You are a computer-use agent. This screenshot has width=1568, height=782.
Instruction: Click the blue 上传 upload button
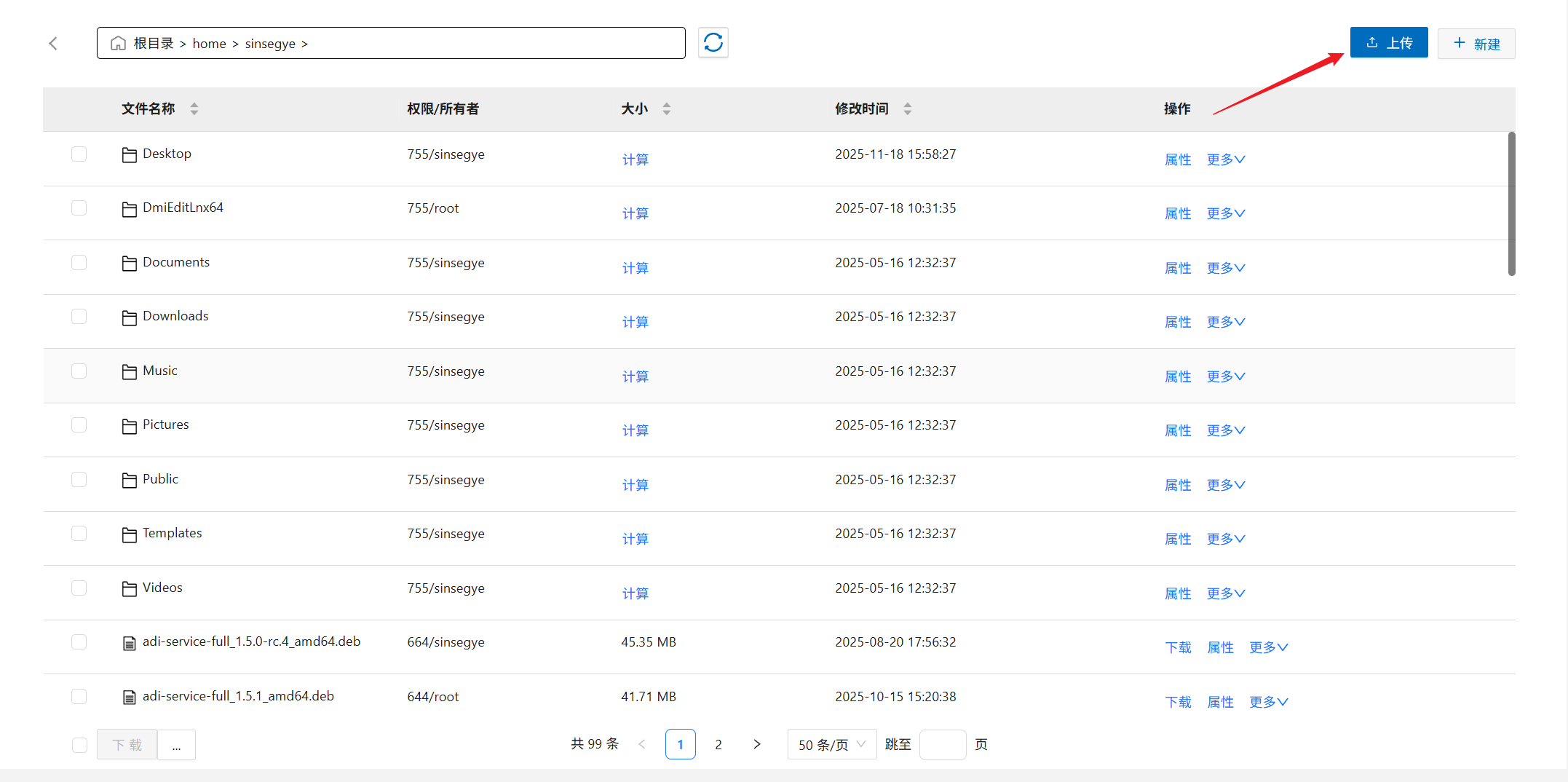[x=1388, y=43]
